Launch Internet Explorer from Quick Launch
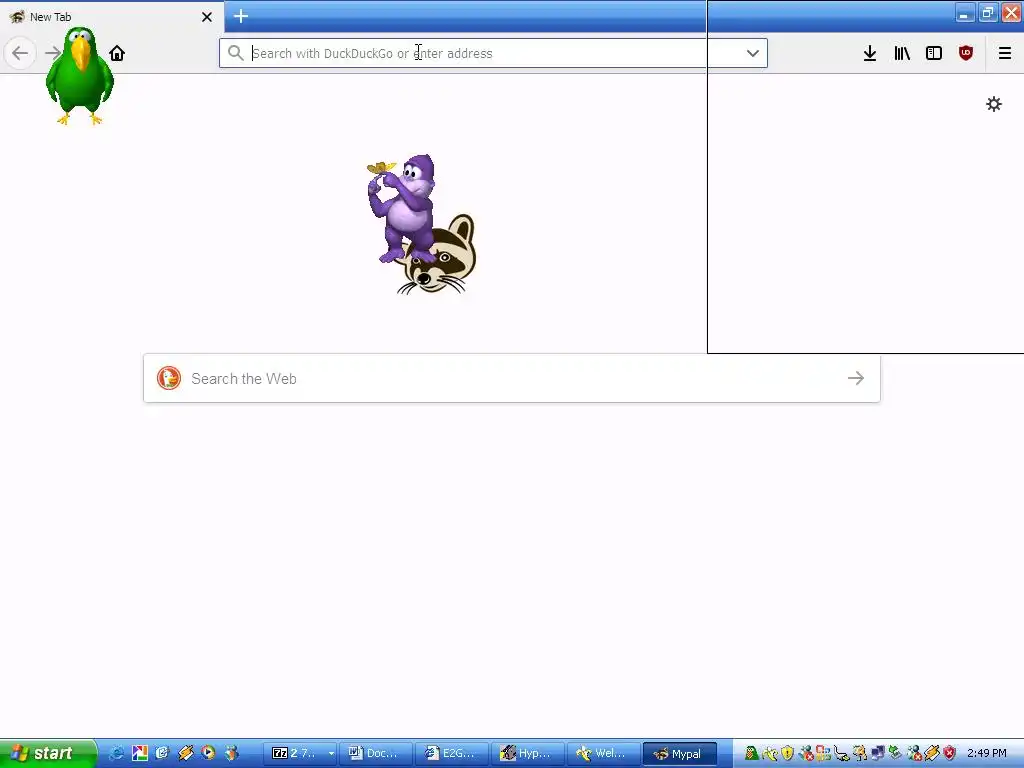 coord(117,753)
